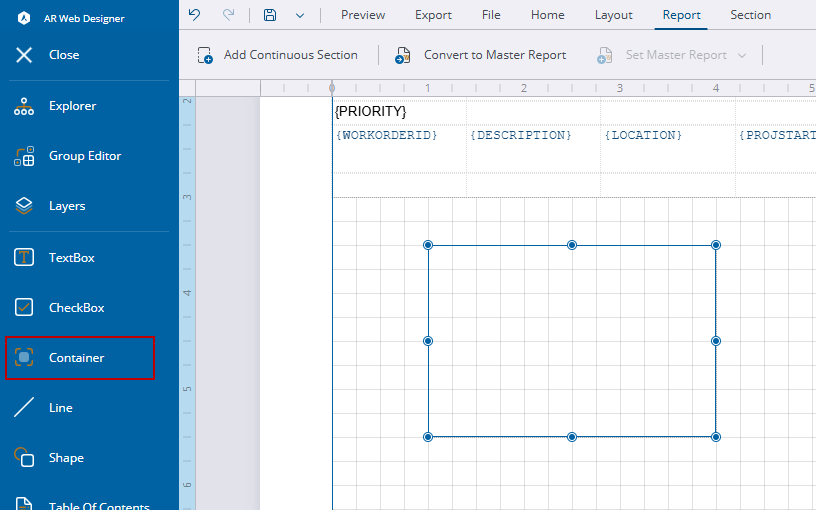
Task: Click the save disk icon
Action: (x=270, y=15)
